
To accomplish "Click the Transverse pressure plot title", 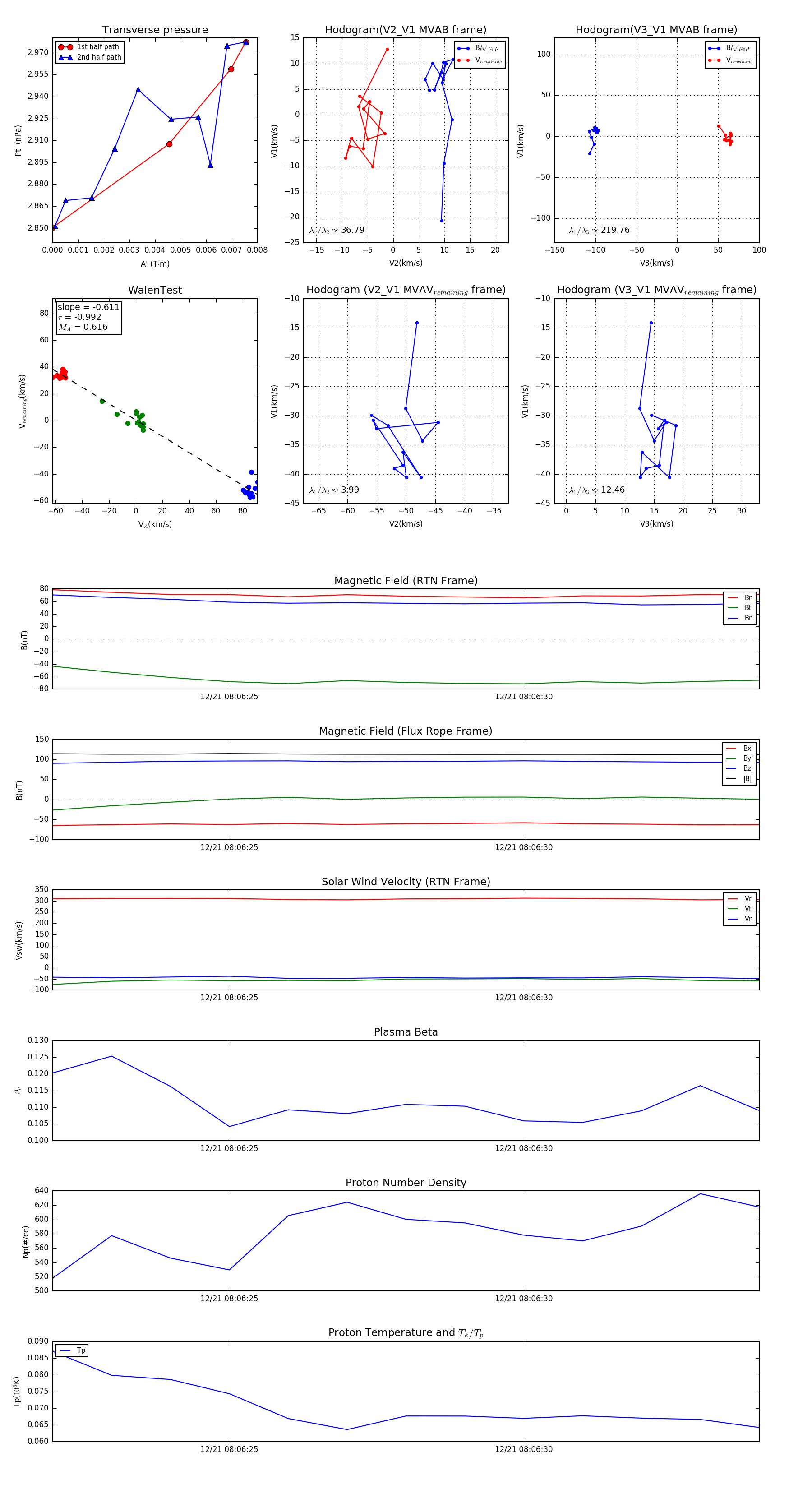I will pos(155,29).
